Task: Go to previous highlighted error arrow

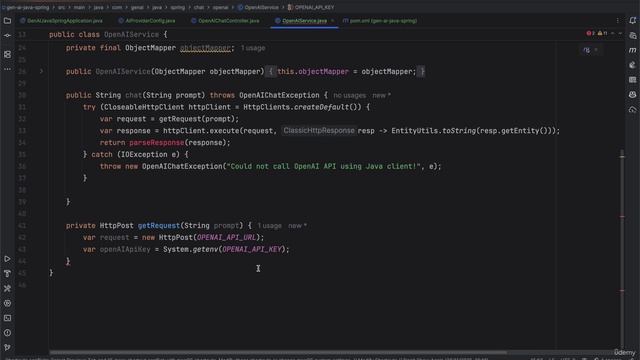Action: tap(613, 33)
